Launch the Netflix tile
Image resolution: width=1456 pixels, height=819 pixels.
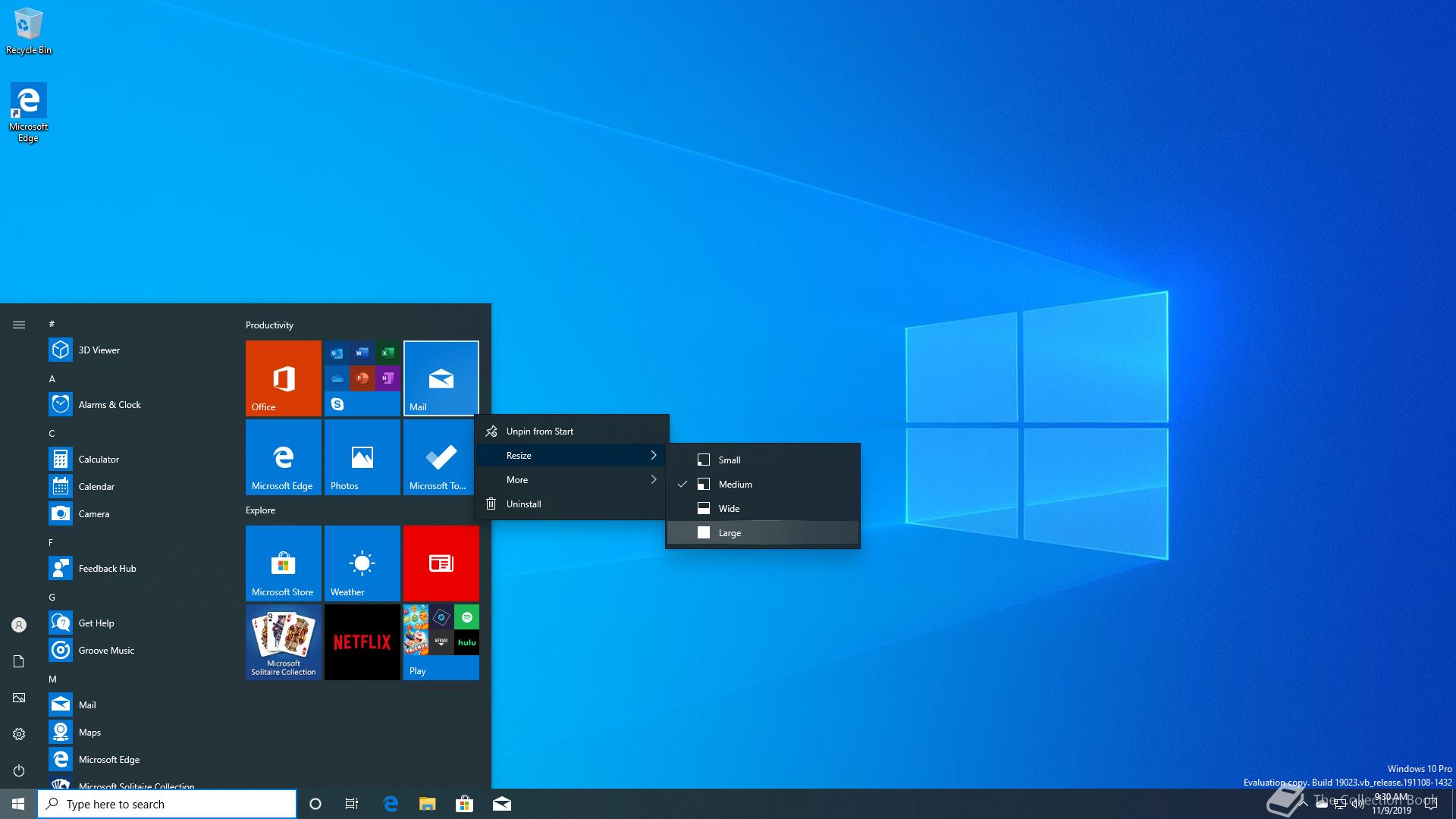[362, 642]
